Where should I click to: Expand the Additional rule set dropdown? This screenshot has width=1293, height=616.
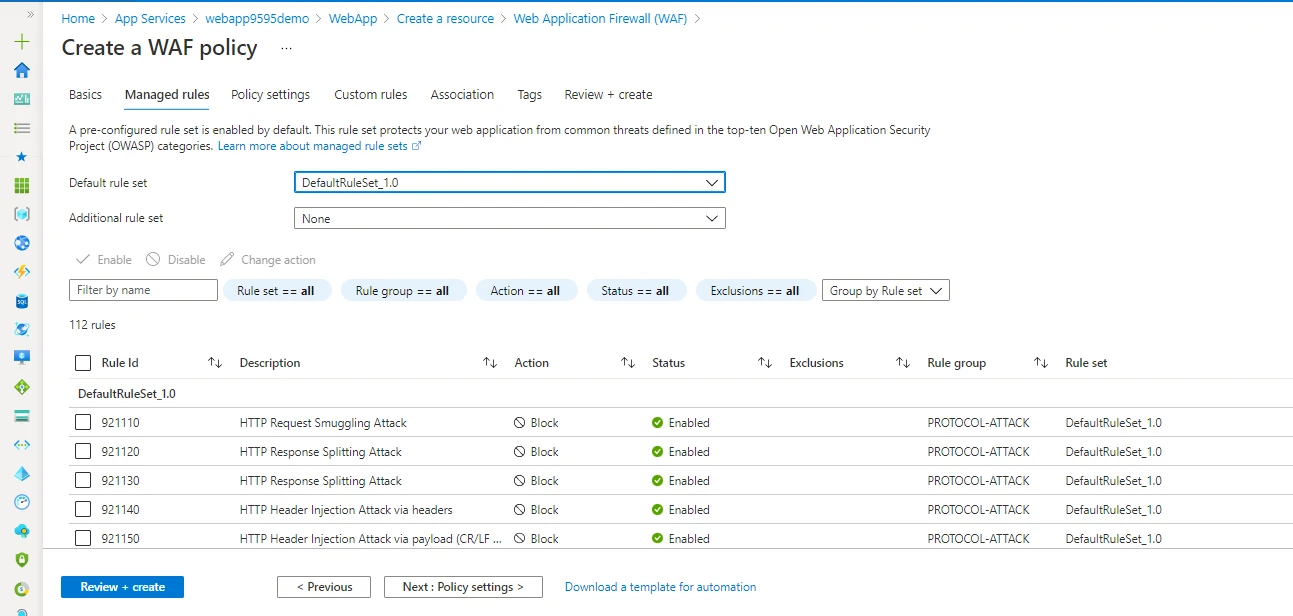tap(509, 219)
